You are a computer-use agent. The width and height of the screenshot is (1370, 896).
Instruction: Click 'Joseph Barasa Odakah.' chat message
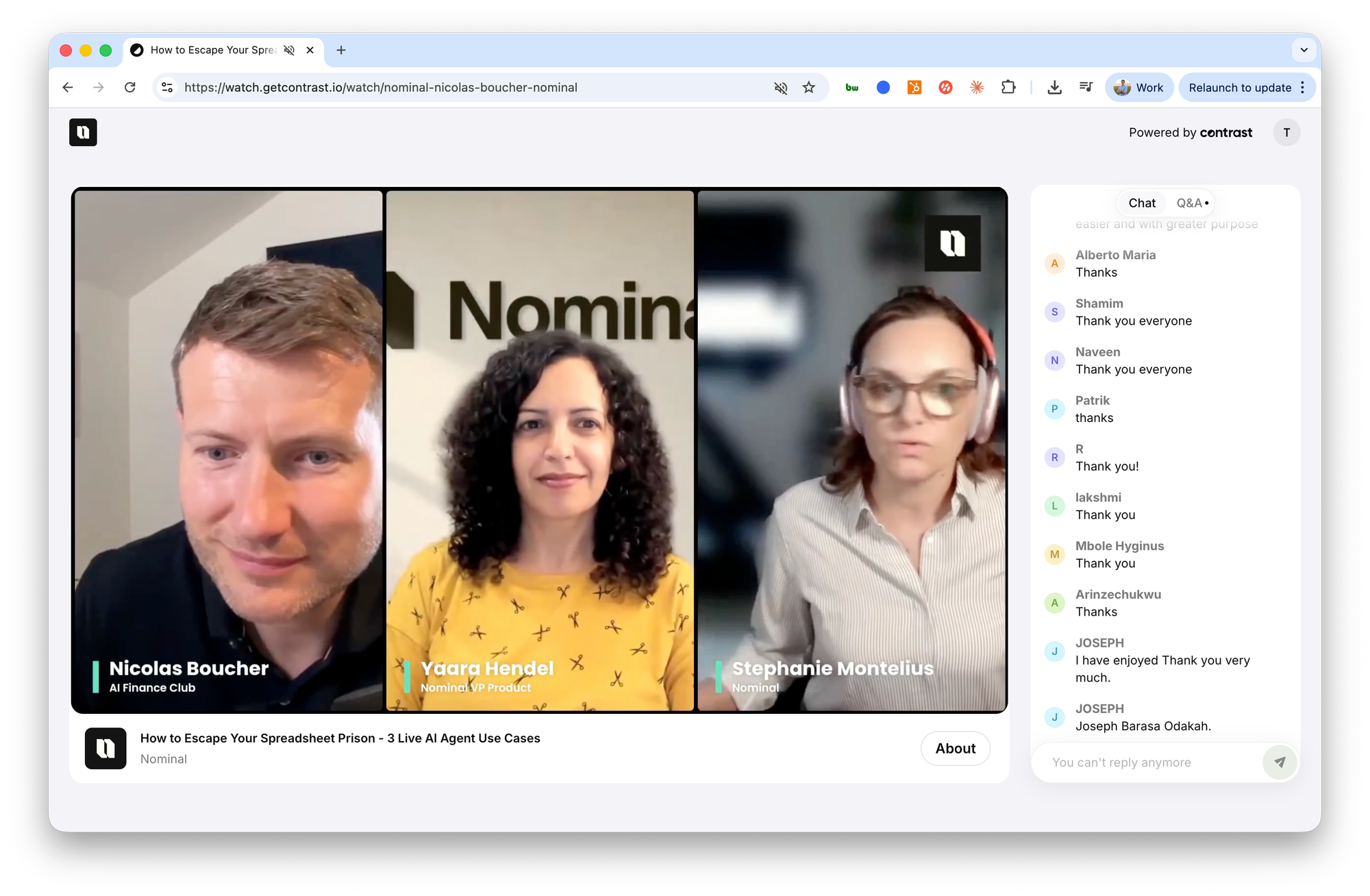click(1143, 726)
